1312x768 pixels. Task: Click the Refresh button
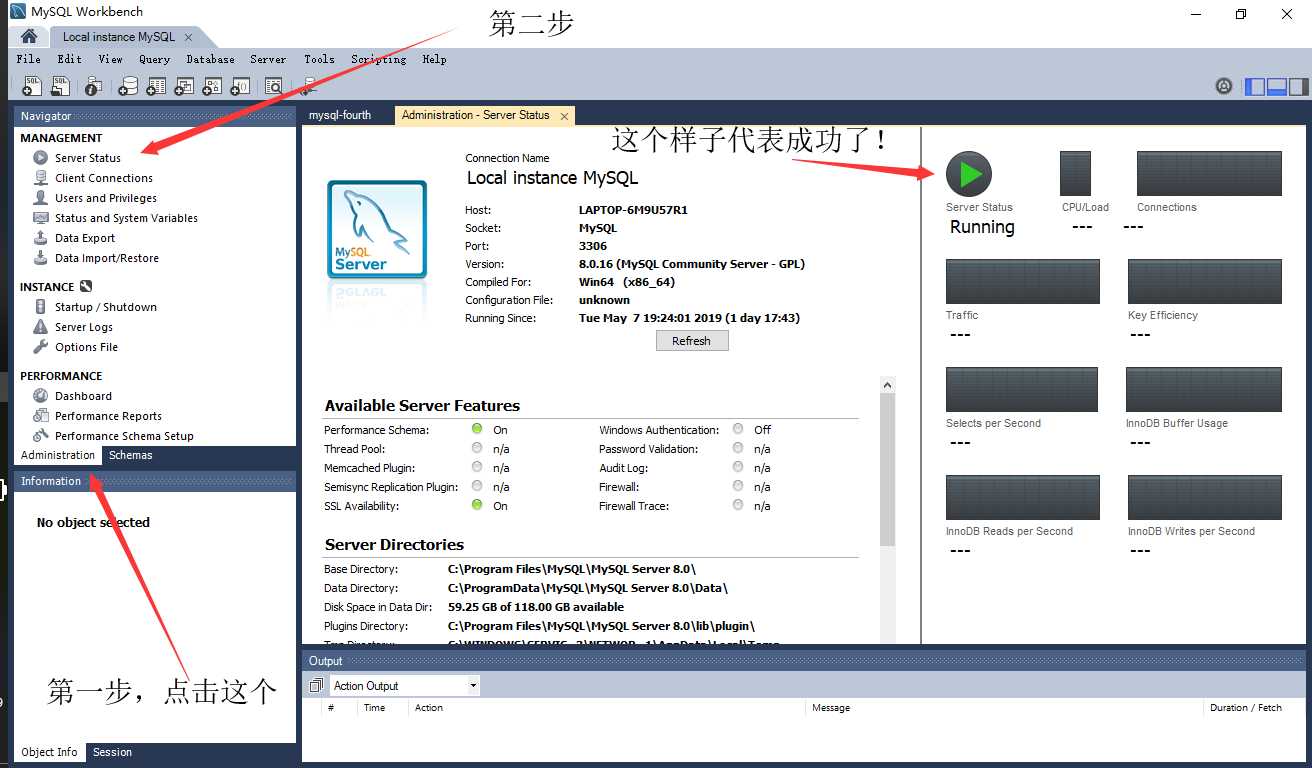pyautogui.click(x=692, y=341)
